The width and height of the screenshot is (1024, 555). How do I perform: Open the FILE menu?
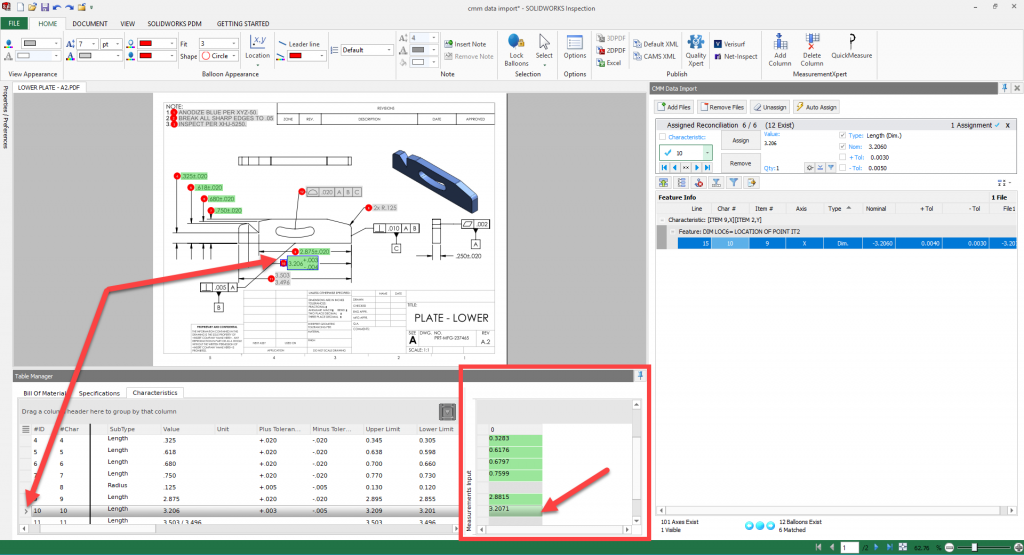[x=14, y=24]
